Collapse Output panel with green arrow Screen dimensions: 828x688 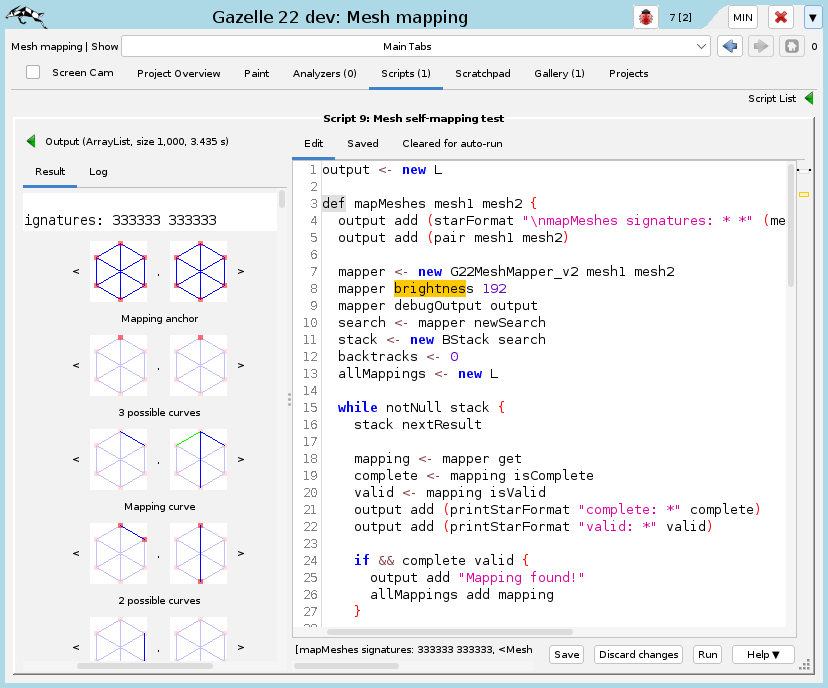[x=31, y=142]
